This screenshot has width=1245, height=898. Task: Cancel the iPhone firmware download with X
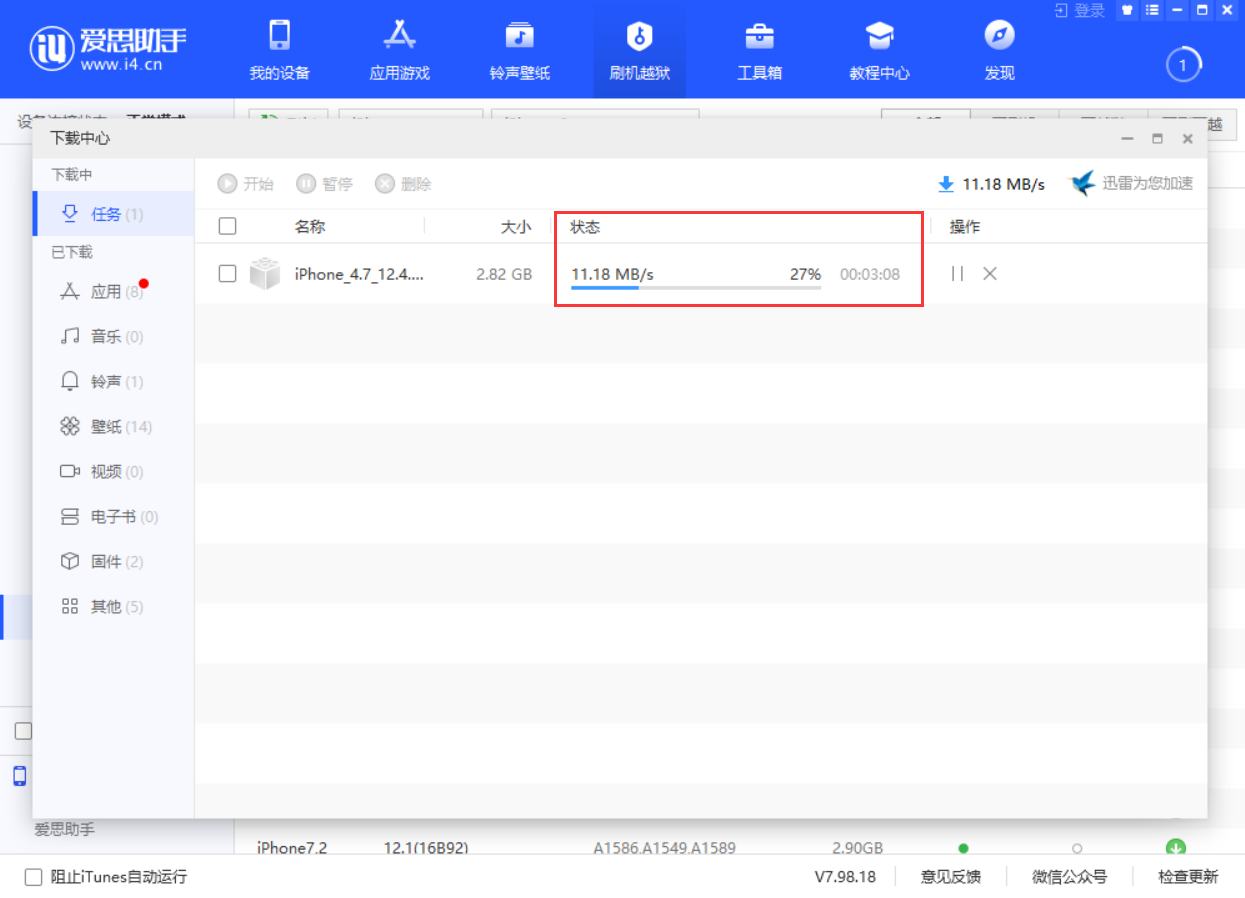[x=990, y=273]
